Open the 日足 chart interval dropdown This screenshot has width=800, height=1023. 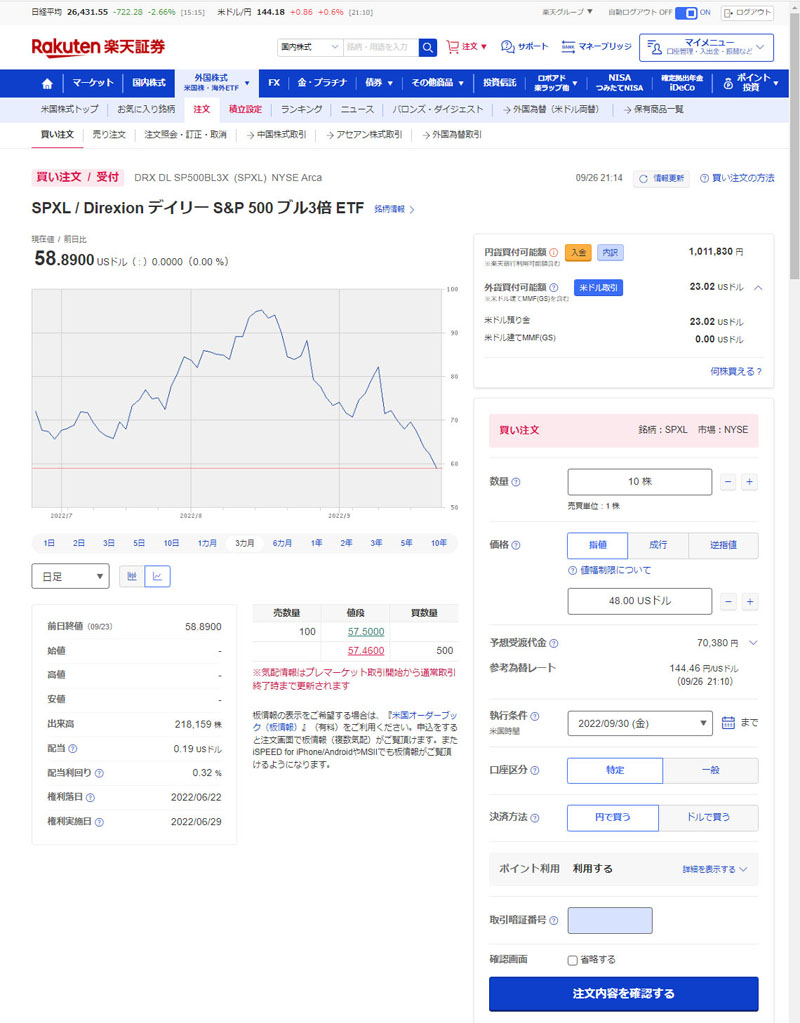coord(70,576)
